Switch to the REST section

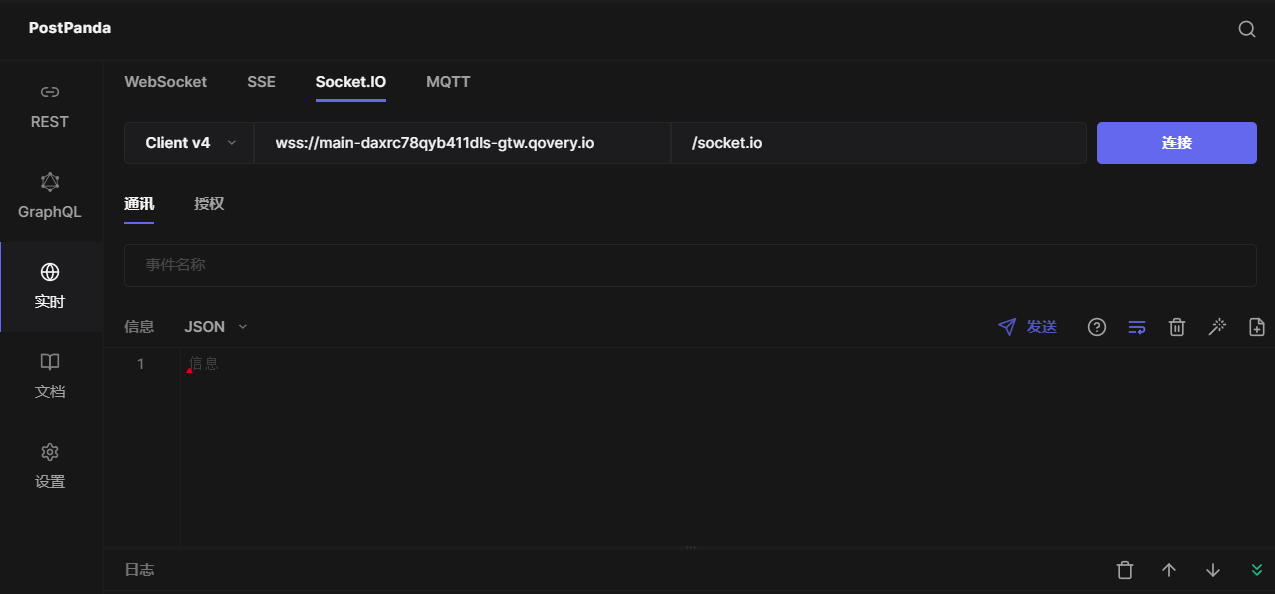pos(49,106)
